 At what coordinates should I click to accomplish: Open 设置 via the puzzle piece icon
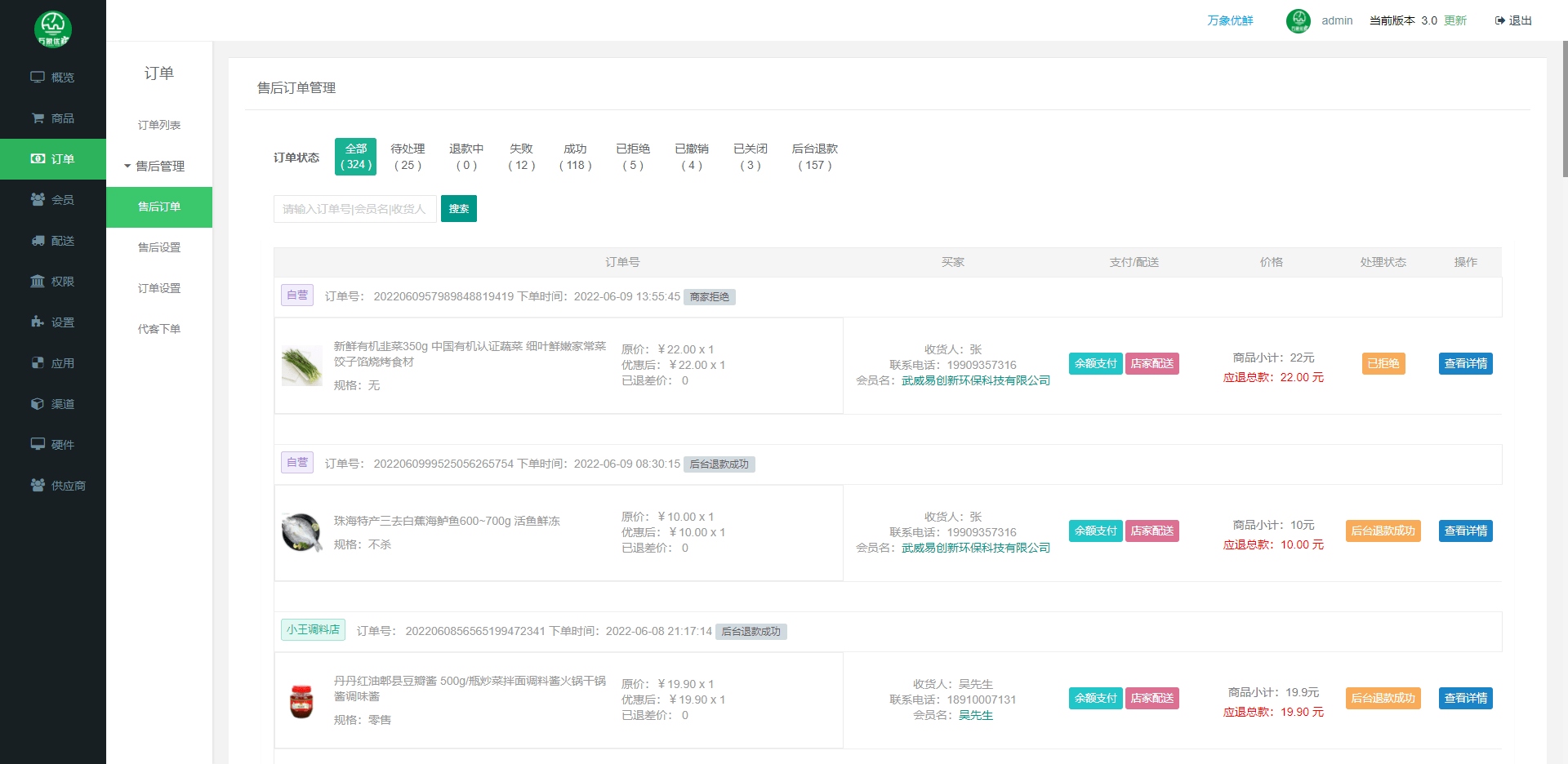pyautogui.click(x=38, y=322)
